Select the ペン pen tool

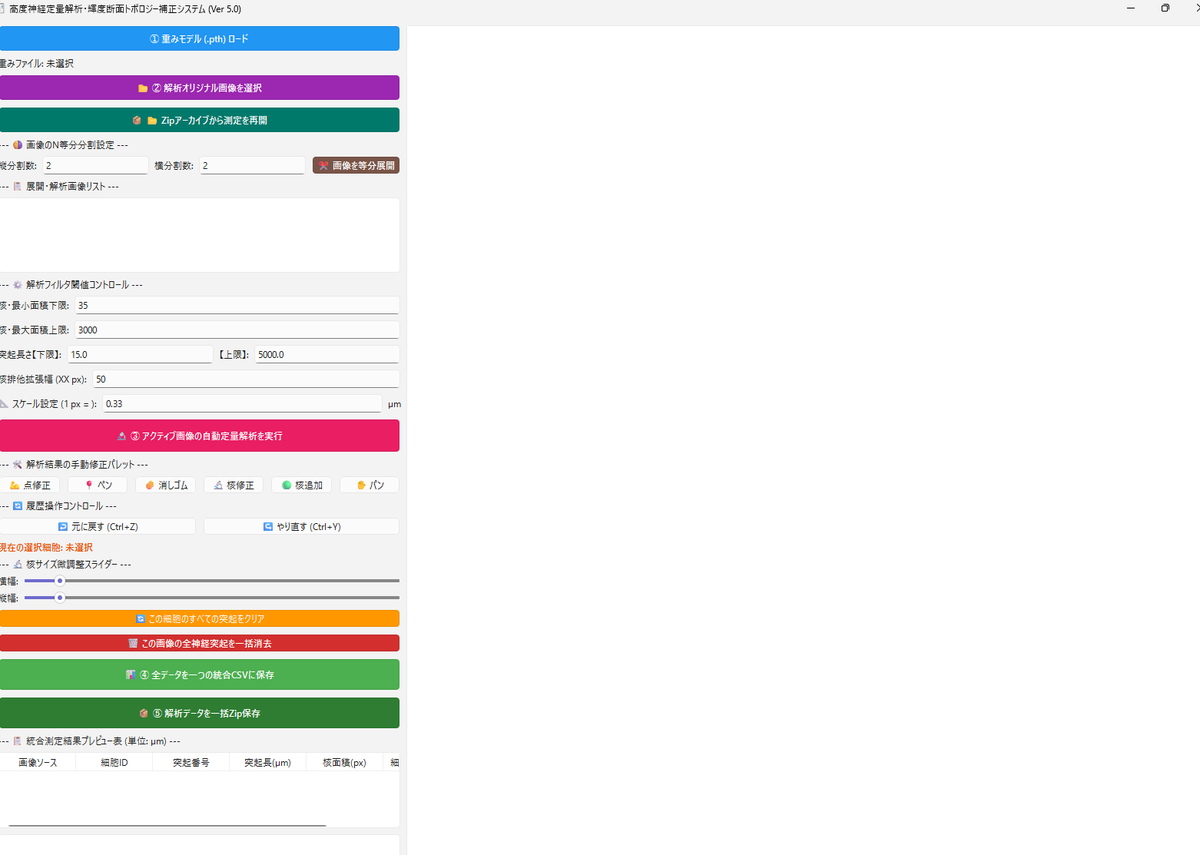point(97,485)
